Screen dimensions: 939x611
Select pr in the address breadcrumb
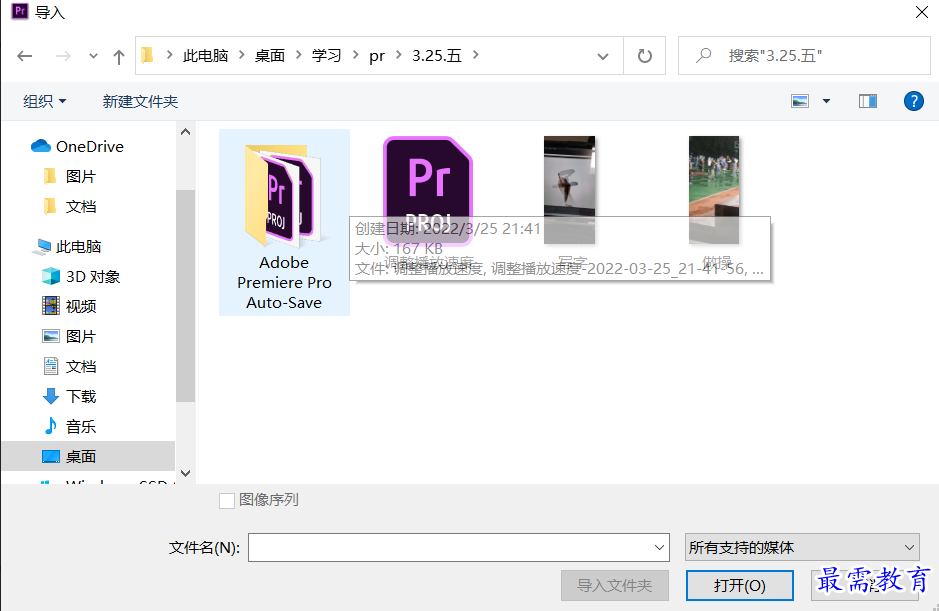377,56
